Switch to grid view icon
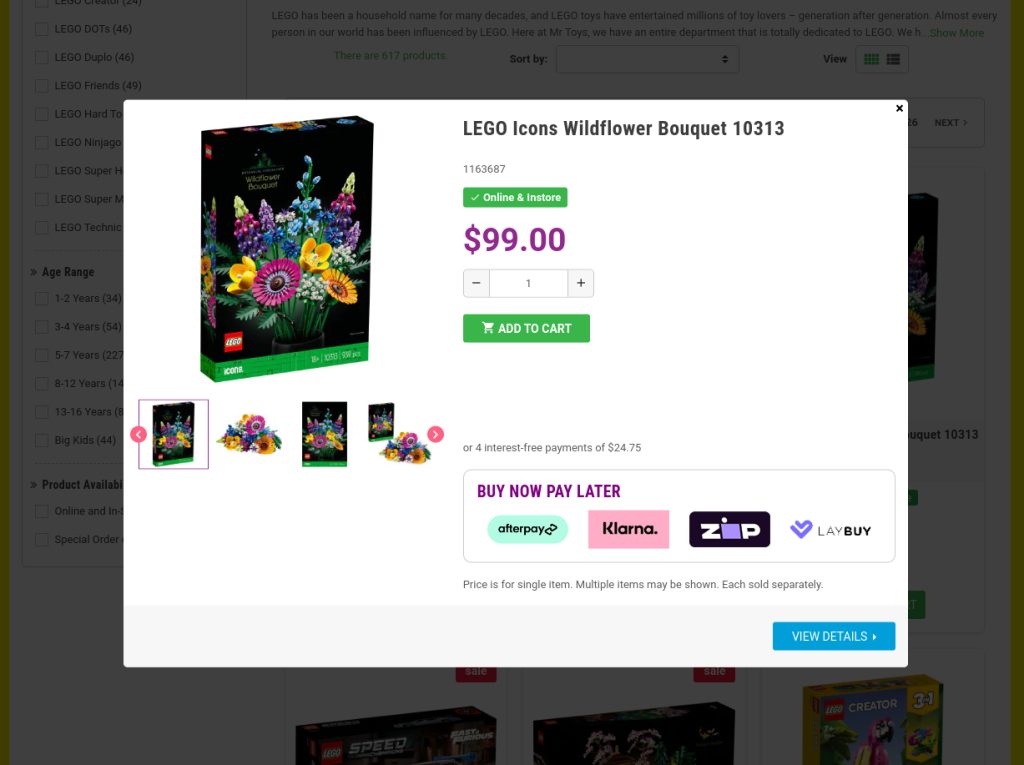This screenshot has width=1024, height=765. pos(871,59)
